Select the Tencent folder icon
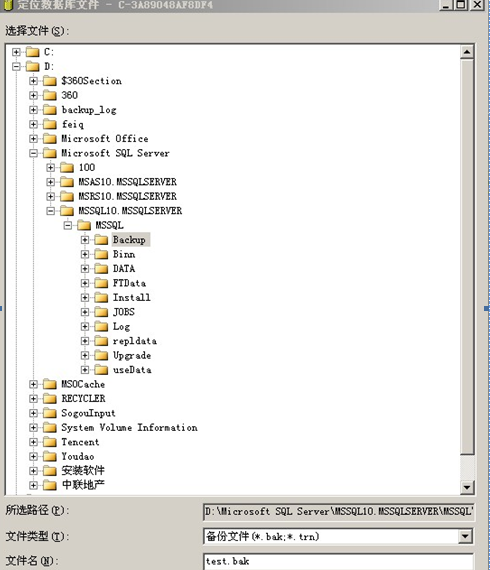The width and height of the screenshot is (490, 570). coord(49,442)
